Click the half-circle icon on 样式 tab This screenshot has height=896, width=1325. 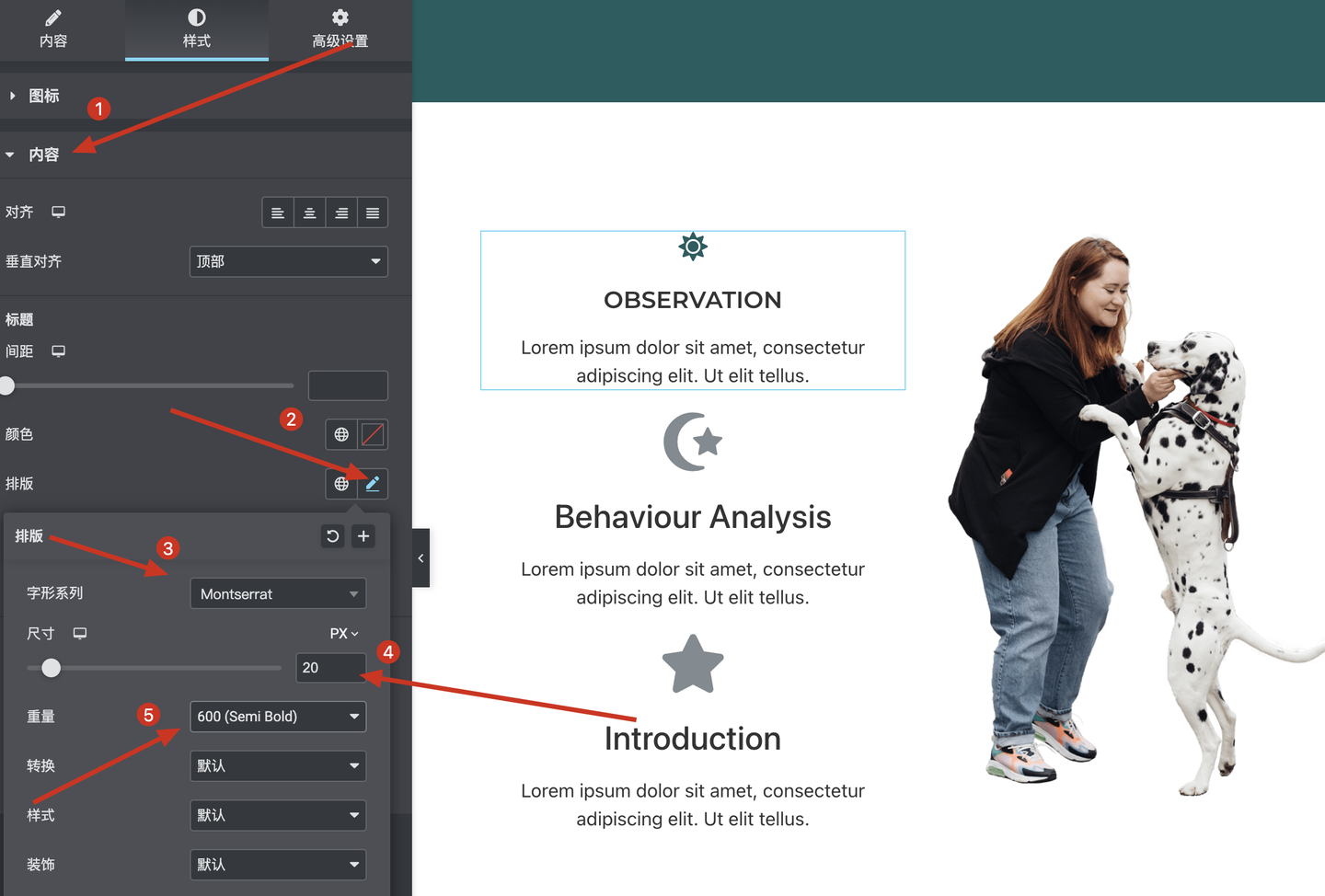(197, 17)
